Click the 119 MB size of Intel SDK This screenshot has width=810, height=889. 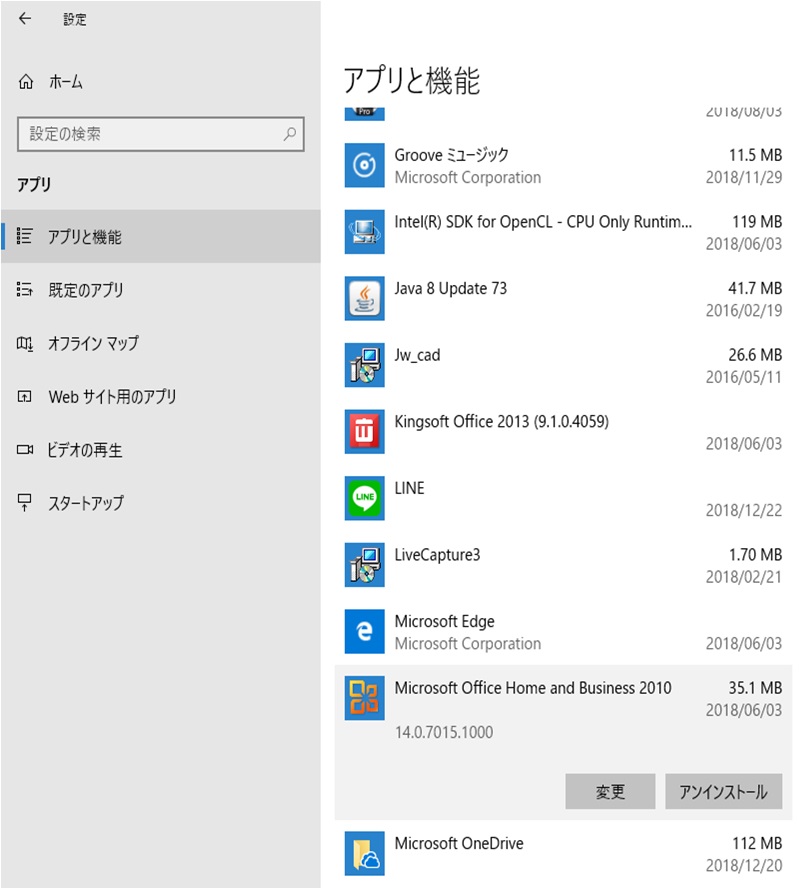pyautogui.click(x=757, y=222)
